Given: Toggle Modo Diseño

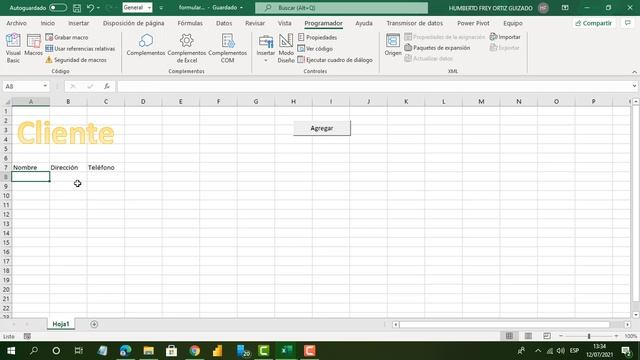Looking at the screenshot, I should click(286, 48).
